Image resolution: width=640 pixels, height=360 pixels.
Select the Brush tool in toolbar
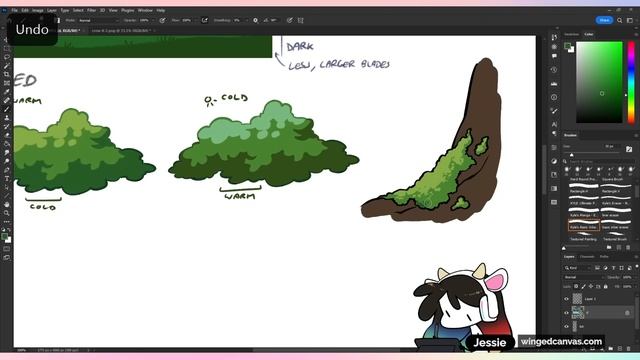coord(7,109)
